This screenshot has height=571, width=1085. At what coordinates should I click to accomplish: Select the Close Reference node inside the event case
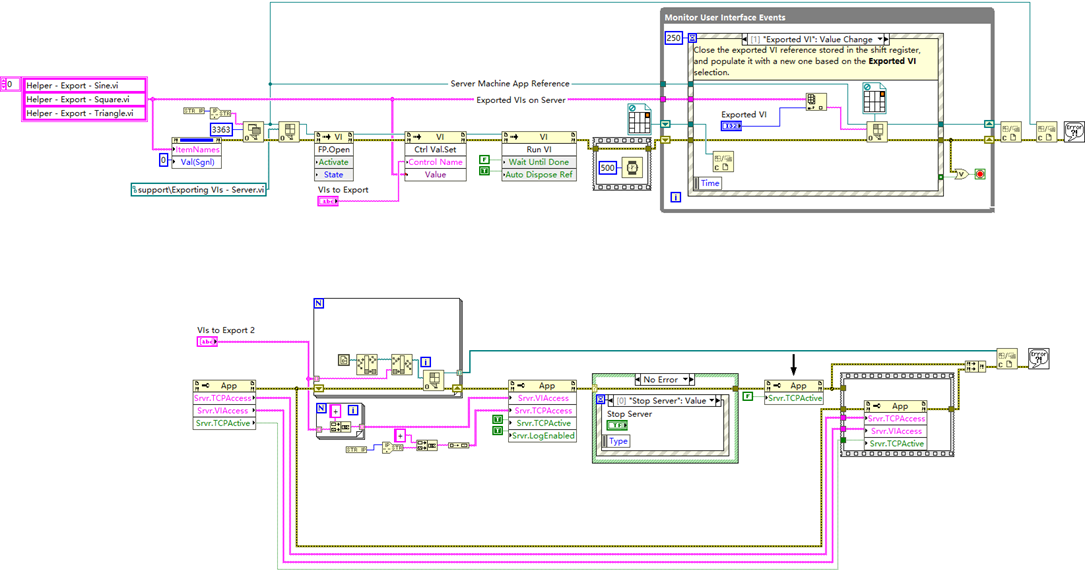pos(723,163)
